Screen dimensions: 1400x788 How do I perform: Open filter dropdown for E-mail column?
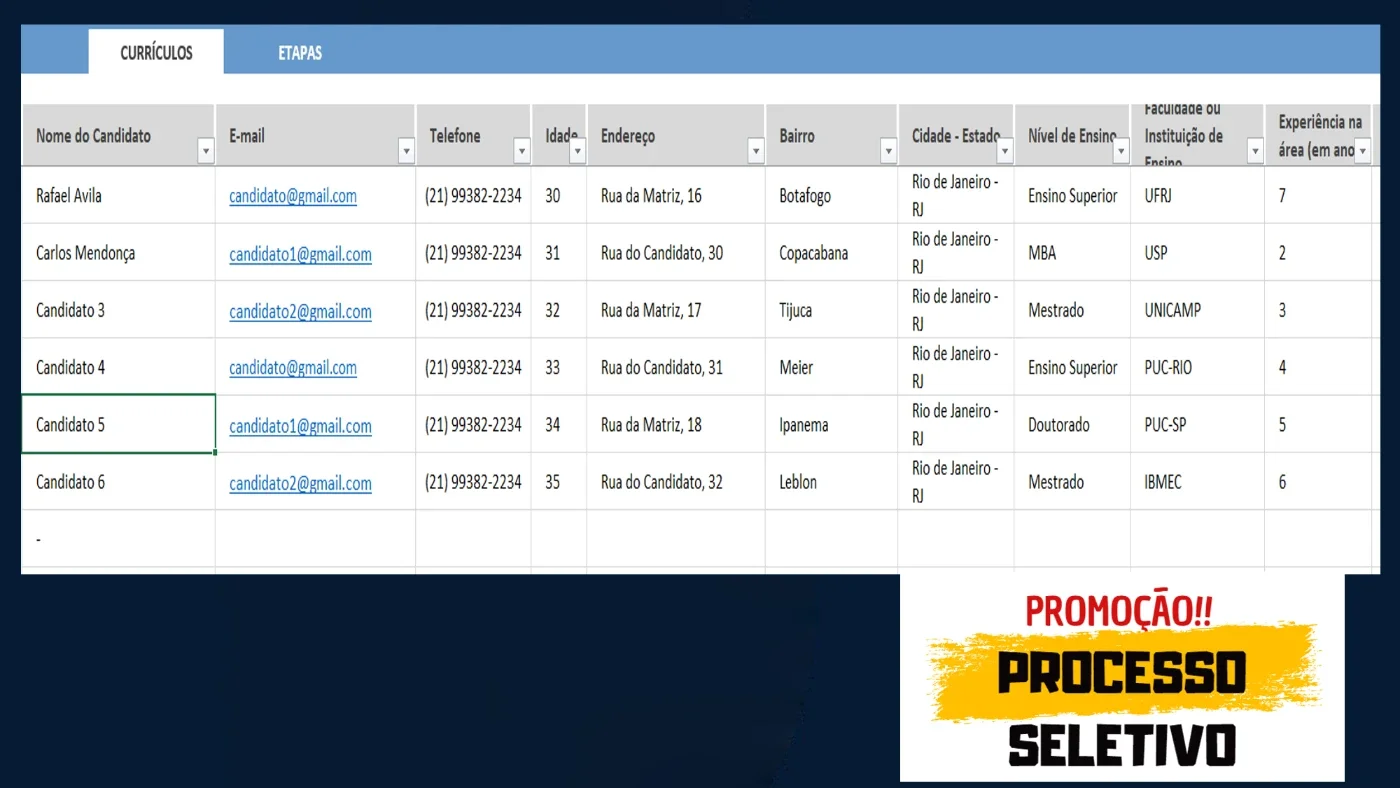point(406,152)
